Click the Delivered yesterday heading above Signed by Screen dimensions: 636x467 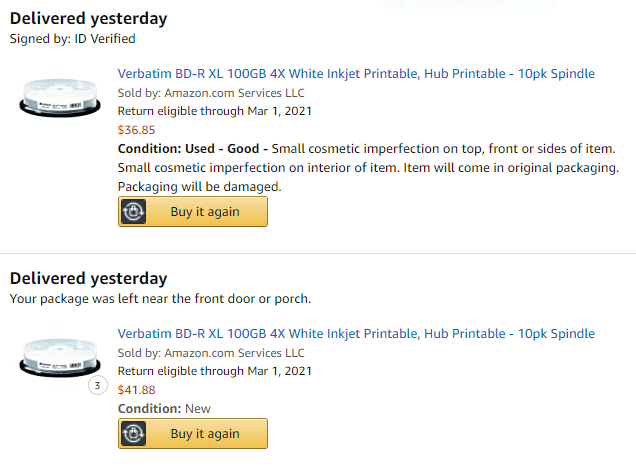click(x=88, y=19)
